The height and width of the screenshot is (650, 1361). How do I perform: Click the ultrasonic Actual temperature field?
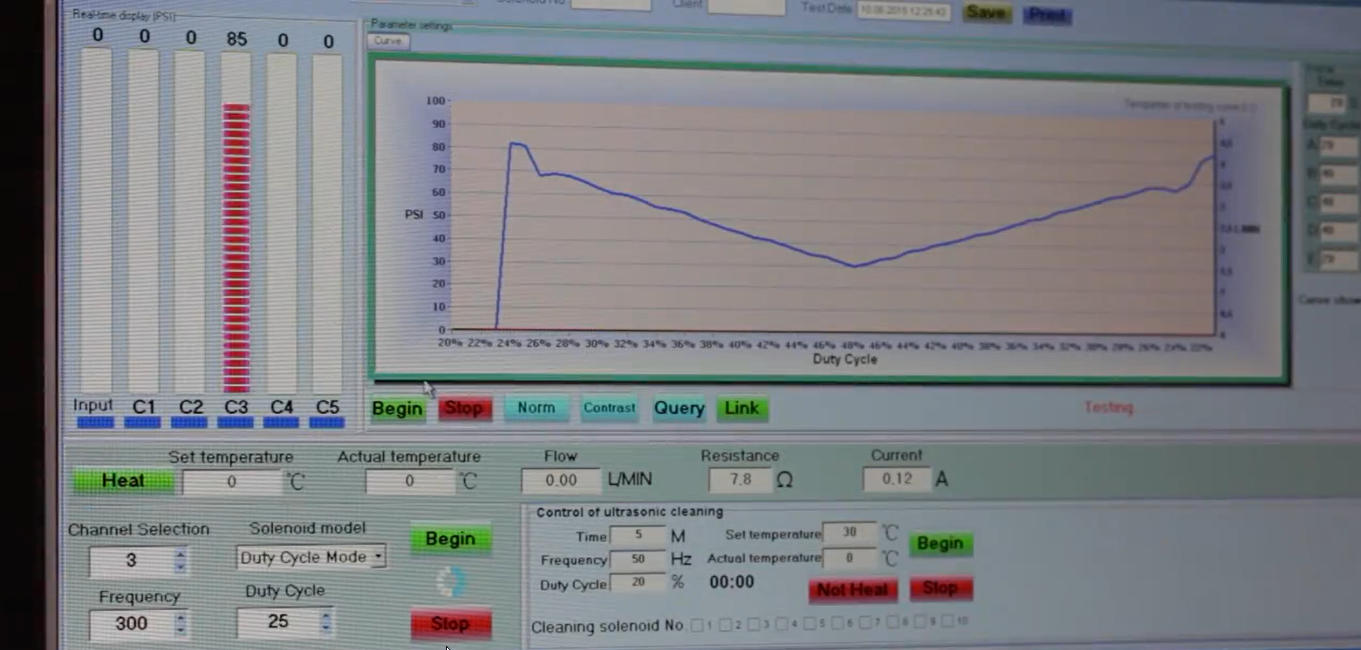(x=850, y=557)
